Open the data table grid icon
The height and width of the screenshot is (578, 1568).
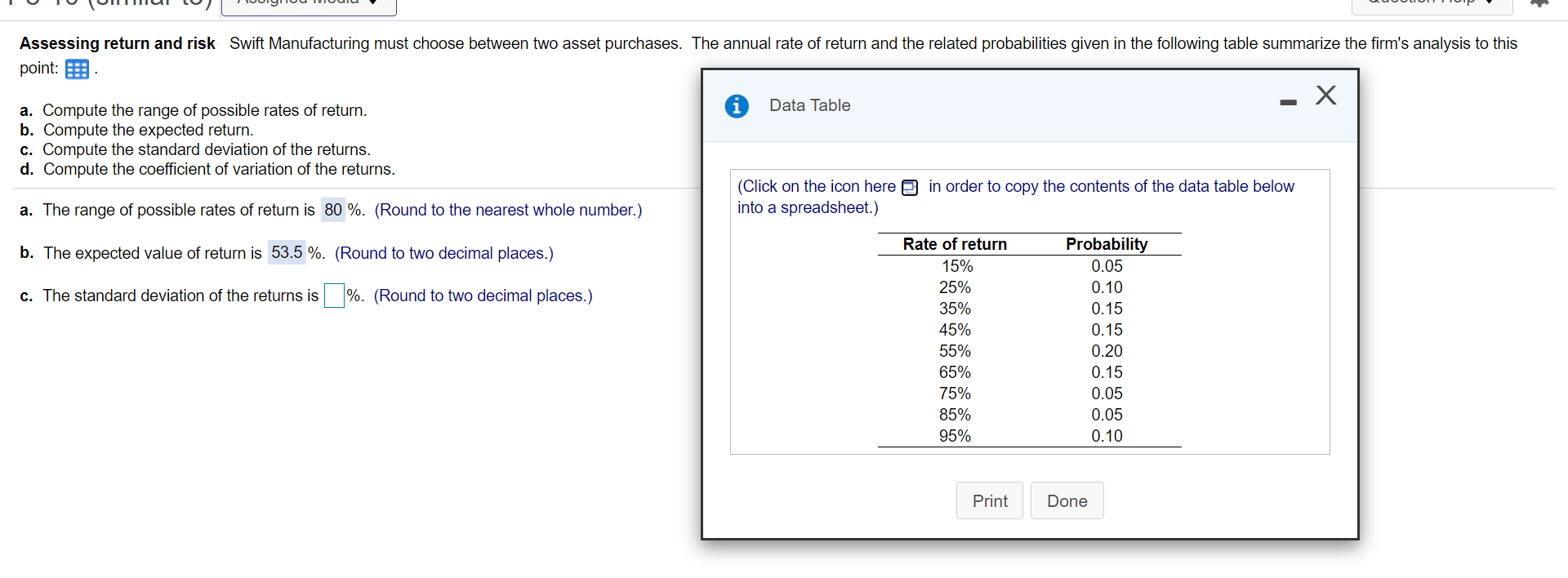77,69
